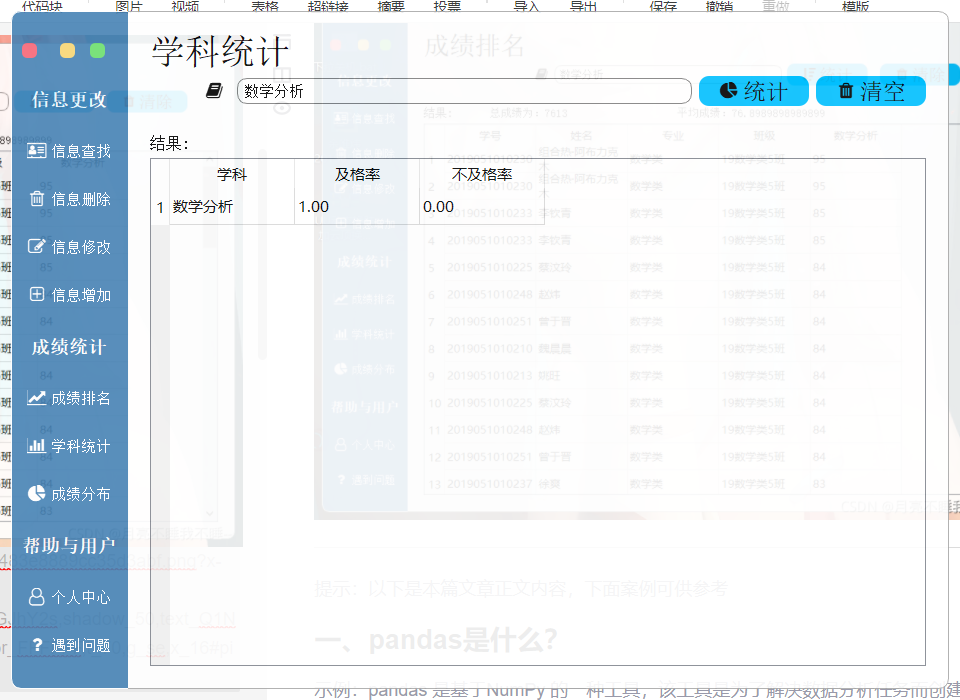960x700 pixels.
Task: Click the 结果: label
Action: pyautogui.click(x=170, y=143)
